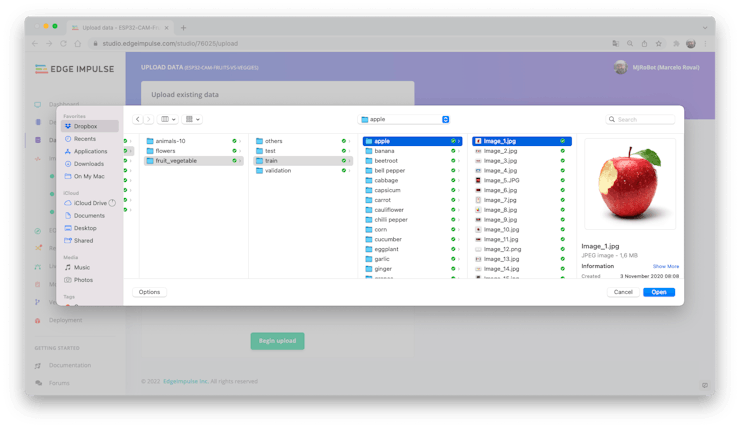Click Show More in Information

665,267
